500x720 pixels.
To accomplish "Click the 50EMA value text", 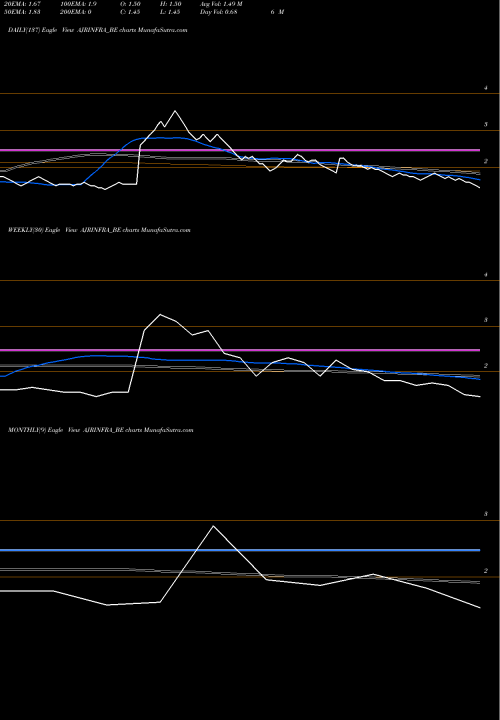I will pos(22,12).
